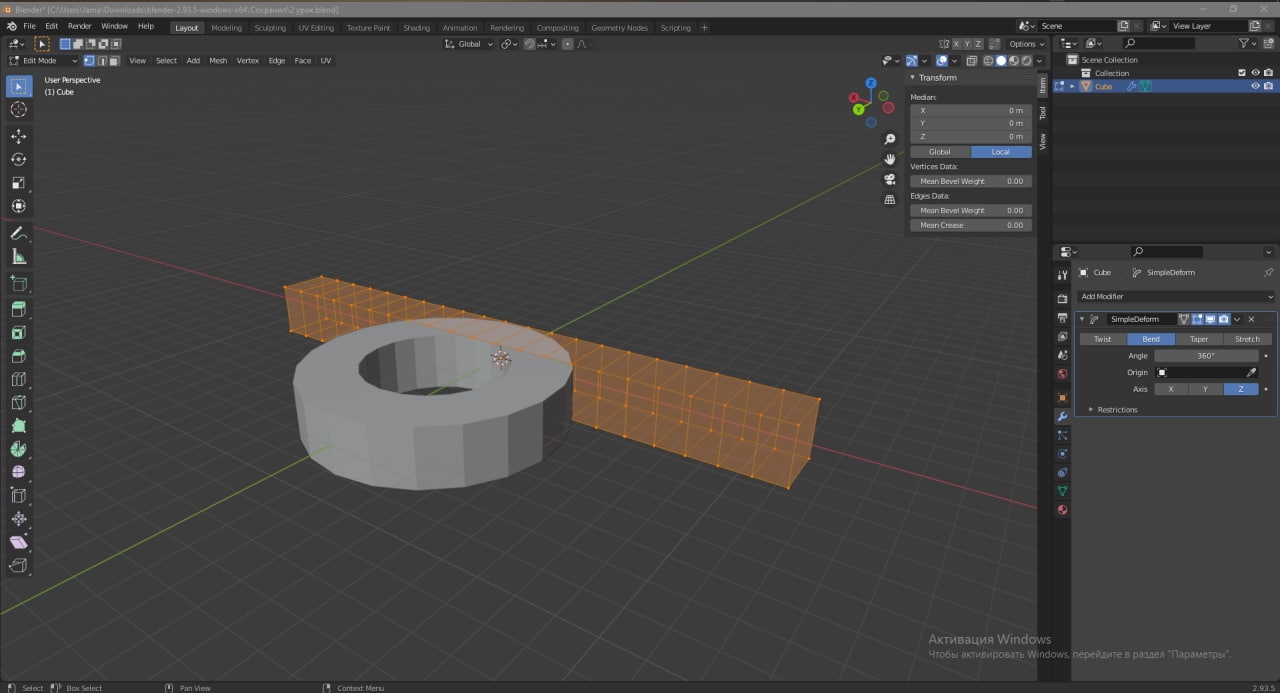This screenshot has width=1280, height=693.
Task: Pick Origin object with eyedropper
Action: [1251, 372]
